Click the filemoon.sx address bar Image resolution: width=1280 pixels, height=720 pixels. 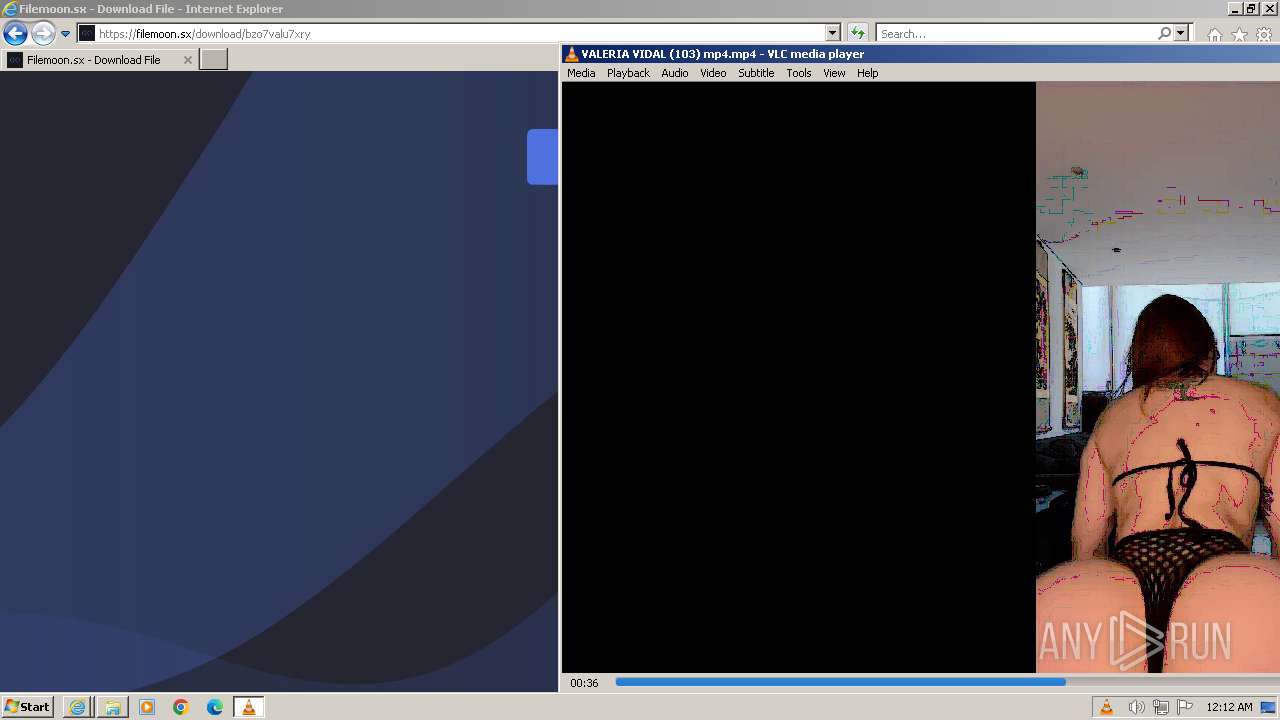[452, 33]
